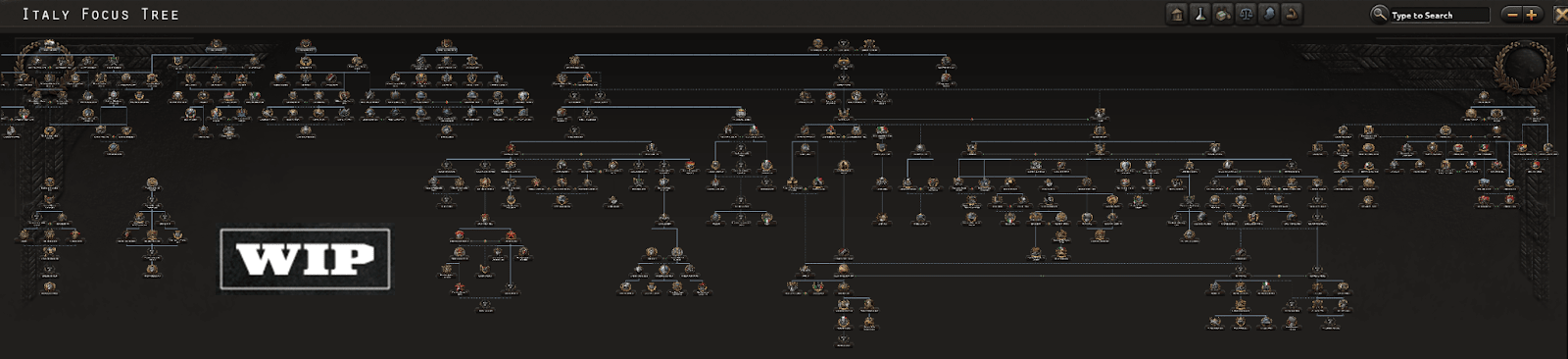The image size is (1568, 359).
Task: Select the top focus of the far-left lower branch
Action: click(x=49, y=183)
